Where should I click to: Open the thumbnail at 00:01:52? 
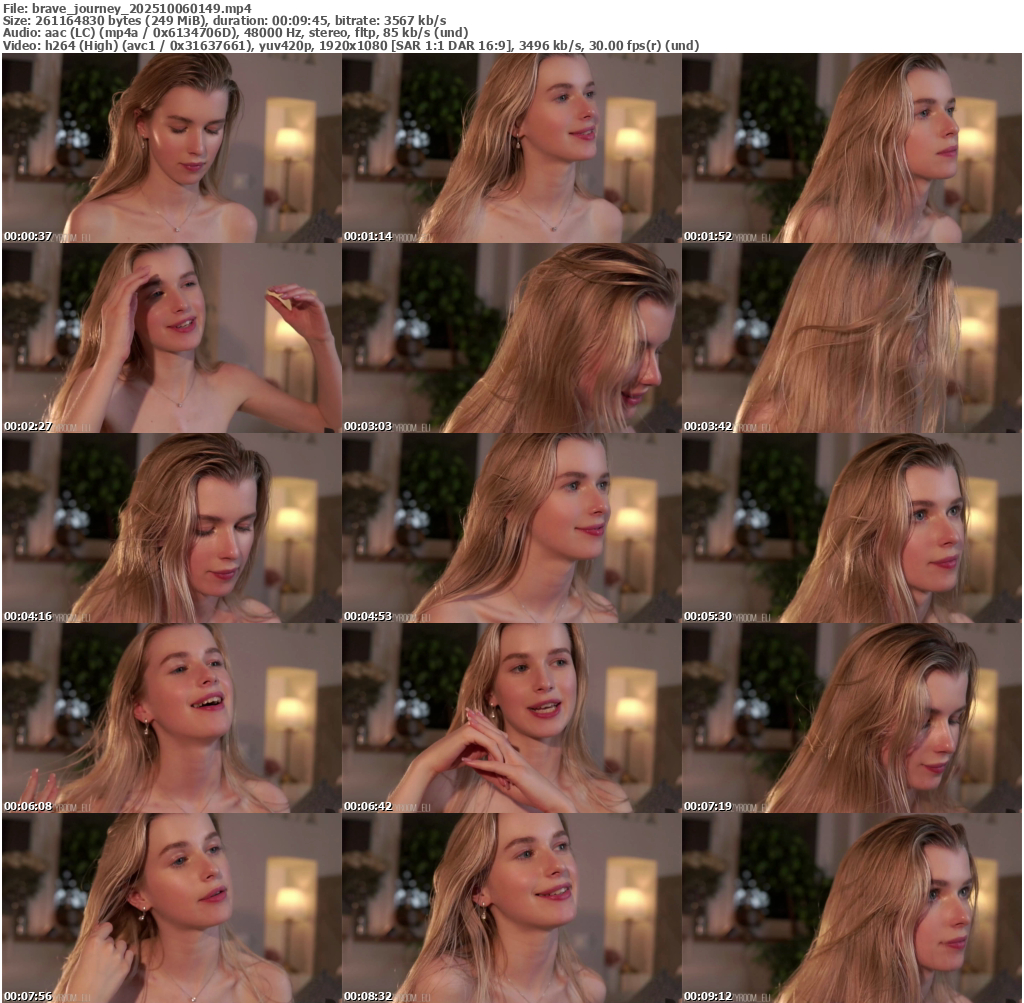[852, 148]
